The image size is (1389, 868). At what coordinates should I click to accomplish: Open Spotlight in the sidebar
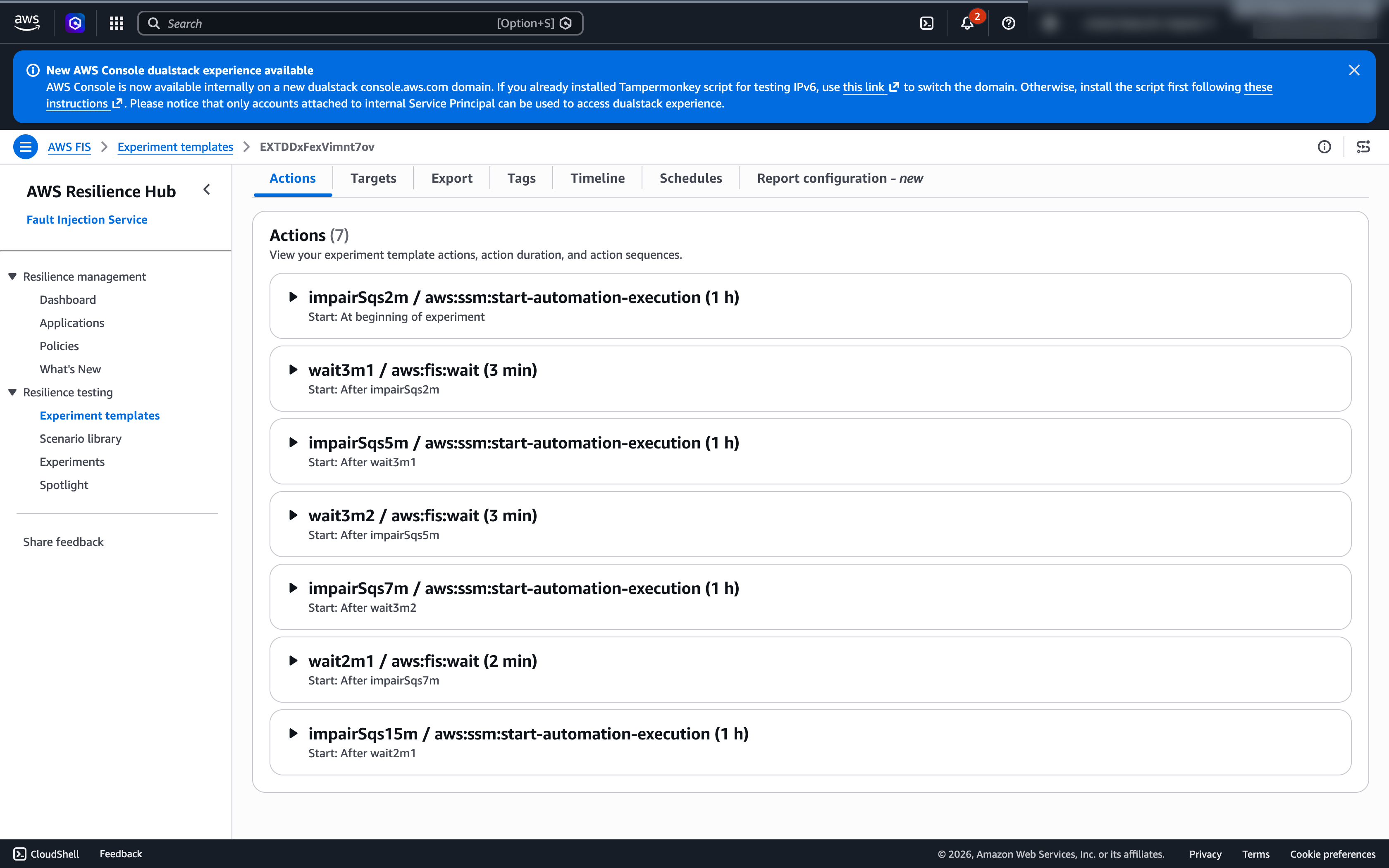tap(64, 485)
